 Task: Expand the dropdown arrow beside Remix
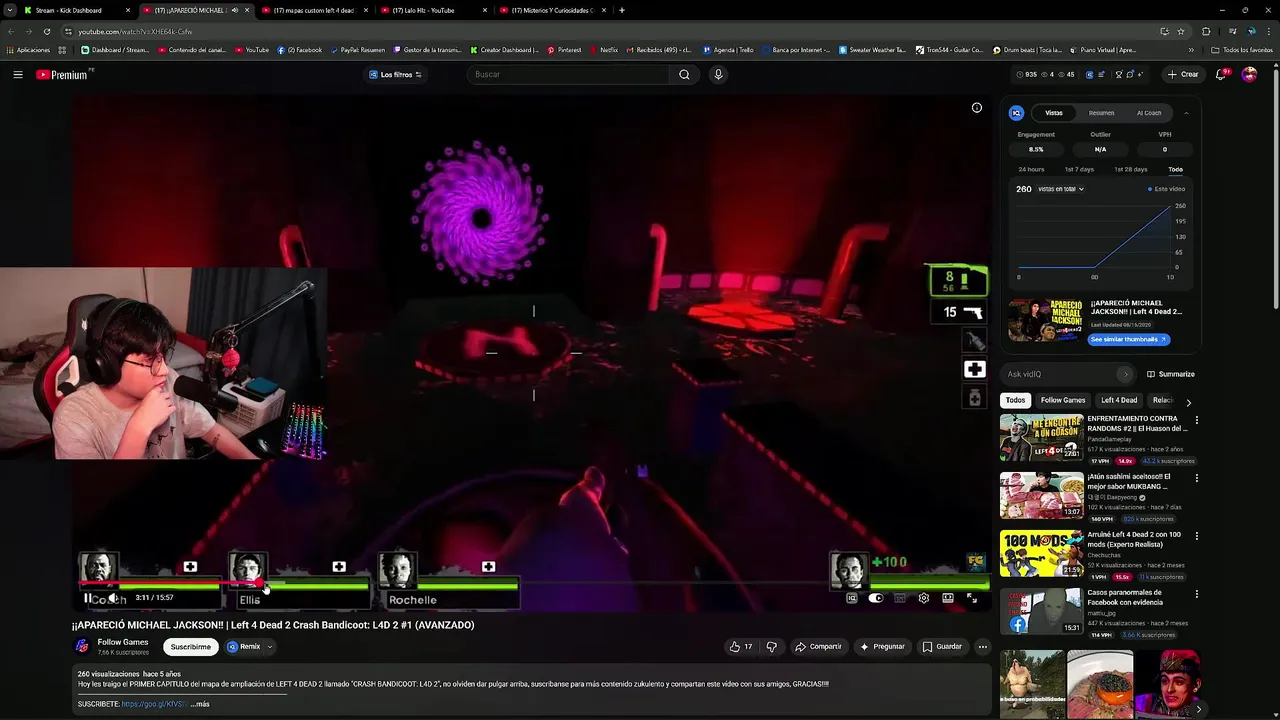[x=270, y=647]
